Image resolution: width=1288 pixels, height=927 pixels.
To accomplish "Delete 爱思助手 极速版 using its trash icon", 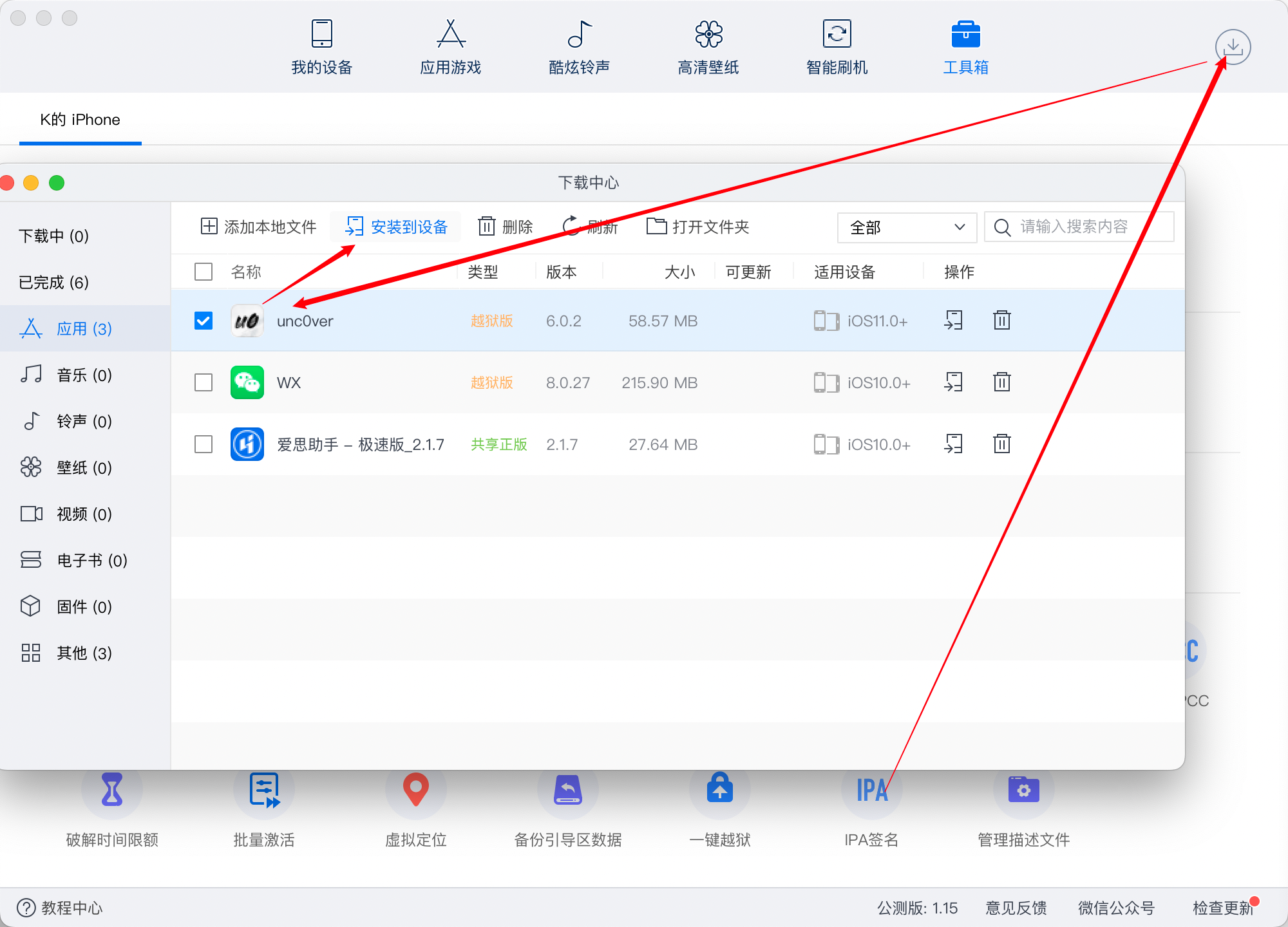I will click(1001, 444).
